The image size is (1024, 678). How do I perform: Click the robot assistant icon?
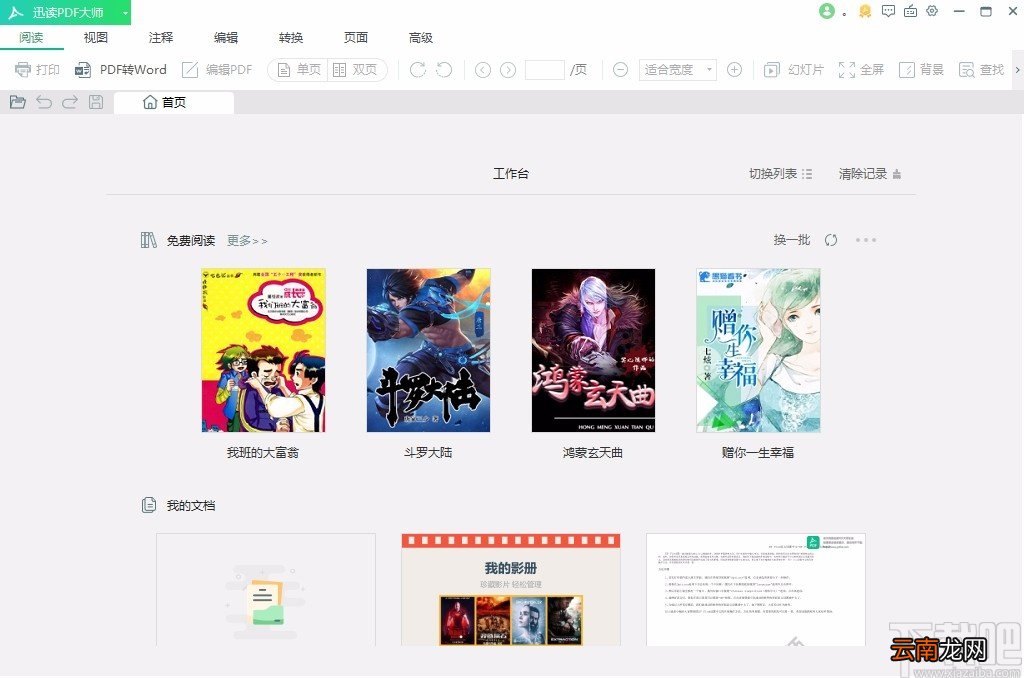point(910,11)
